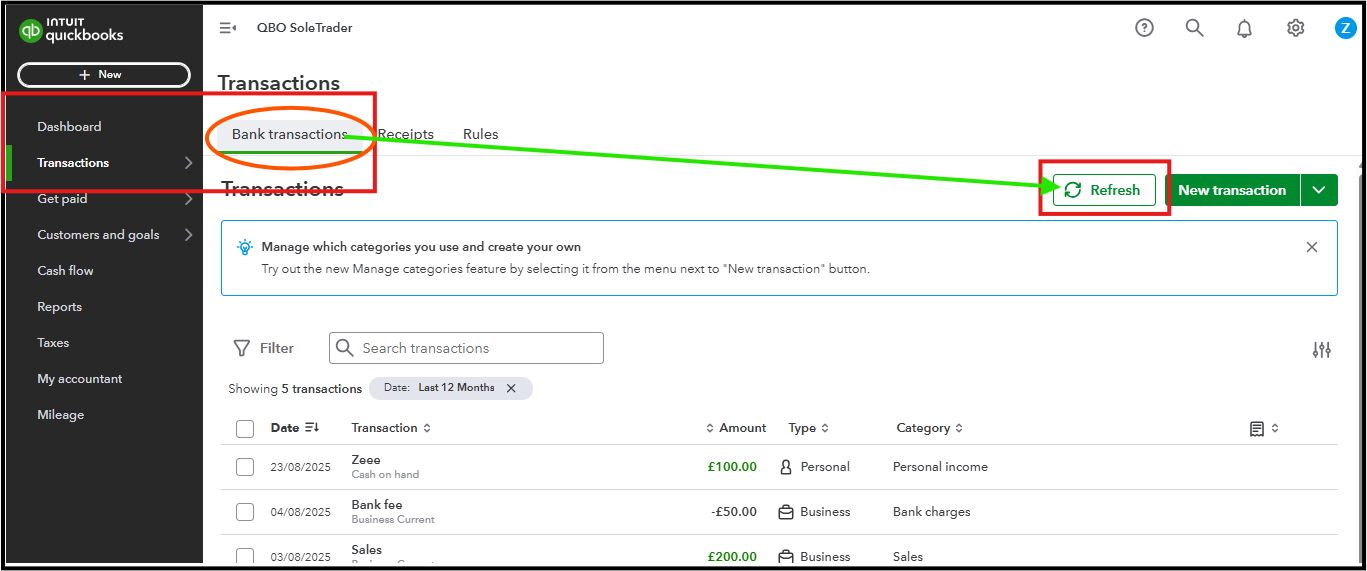Expand Customers and goals sidebar chevron
The height and width of the screenshot is (571, 1367).
click(188, 235)
